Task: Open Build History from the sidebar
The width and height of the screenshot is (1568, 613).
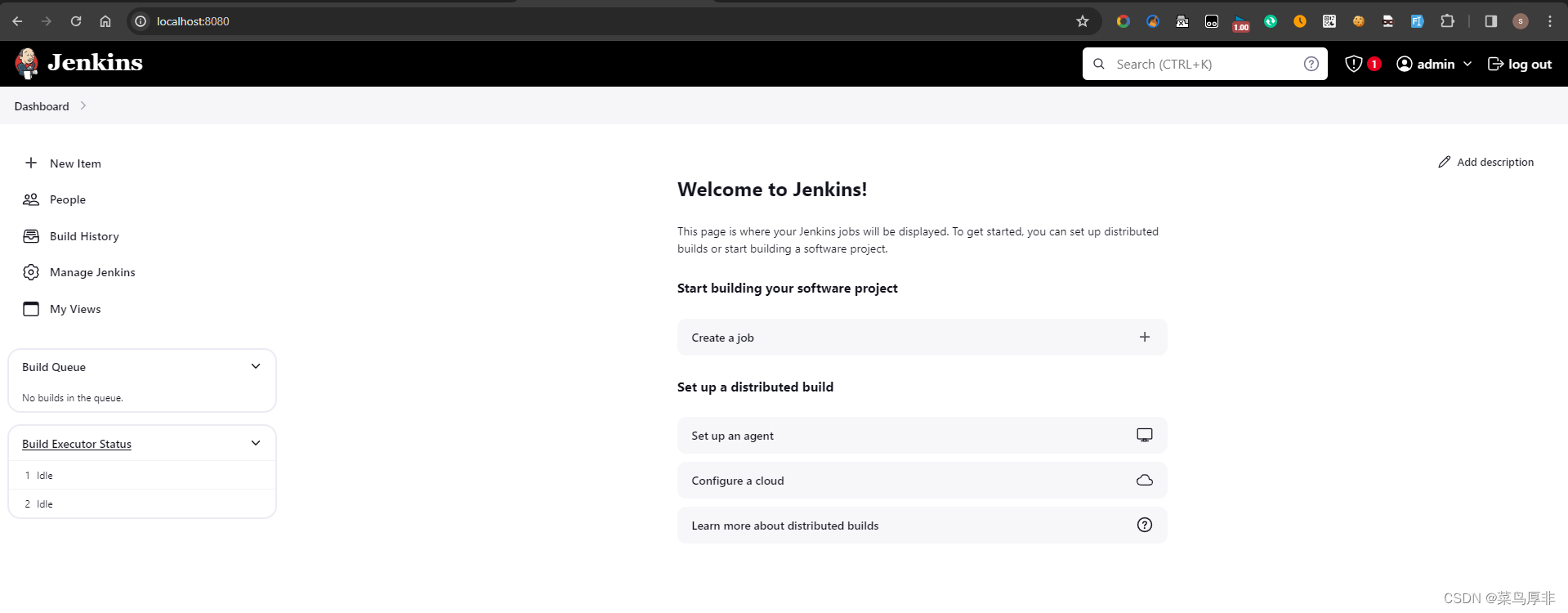Action: pyautogui.click(x=84, y=236)
